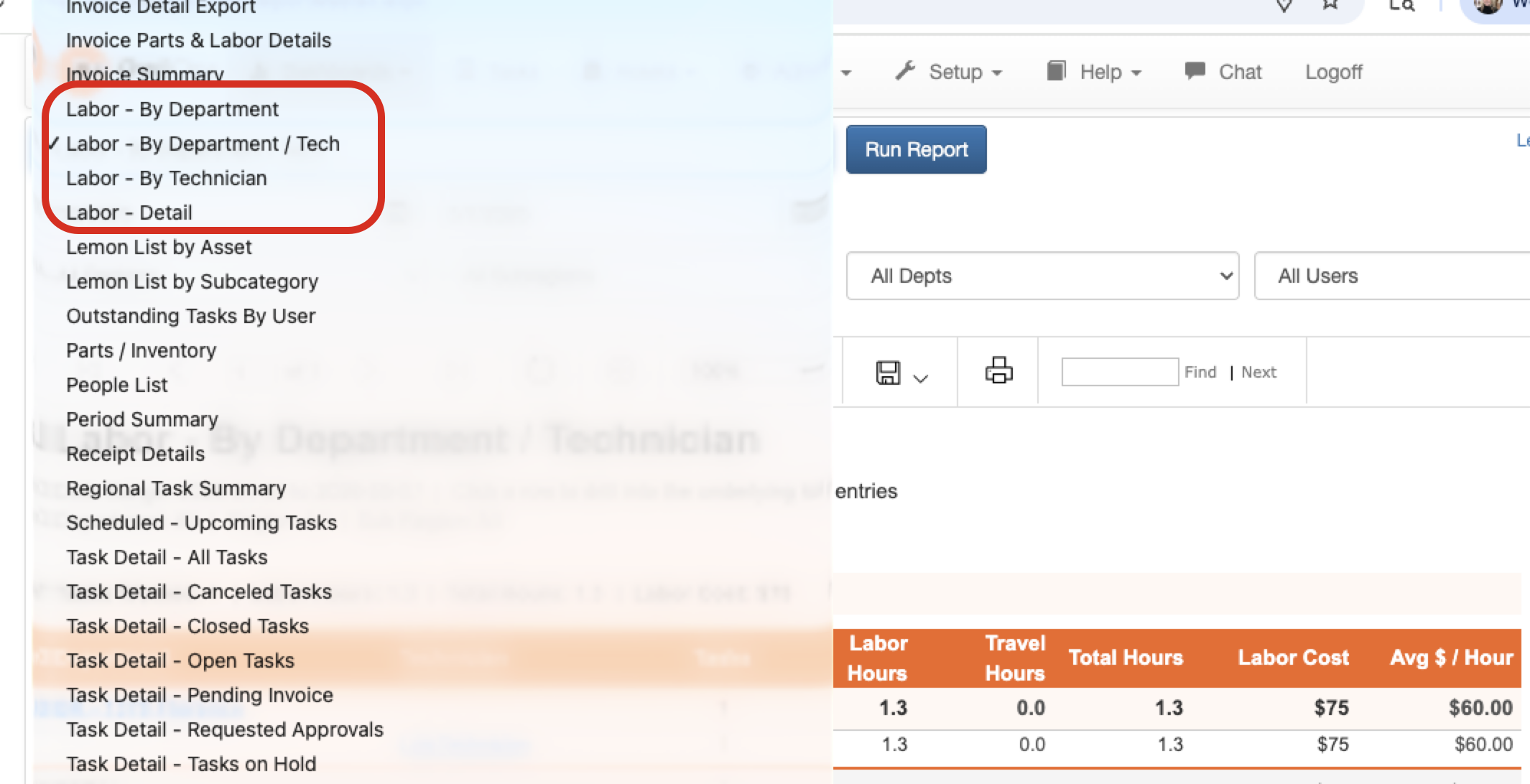The height and width of the screenshot is (784, 1530).
Task: Click the Help book icon
Action: pyautogui.click(x=1056, y=70)
